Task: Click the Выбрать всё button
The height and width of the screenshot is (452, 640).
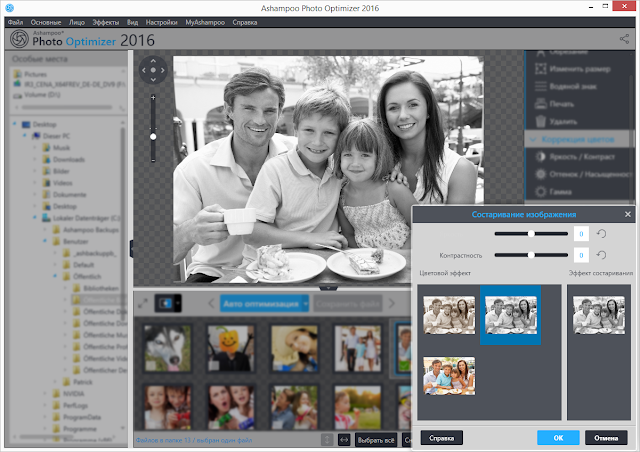Action: 376,440
